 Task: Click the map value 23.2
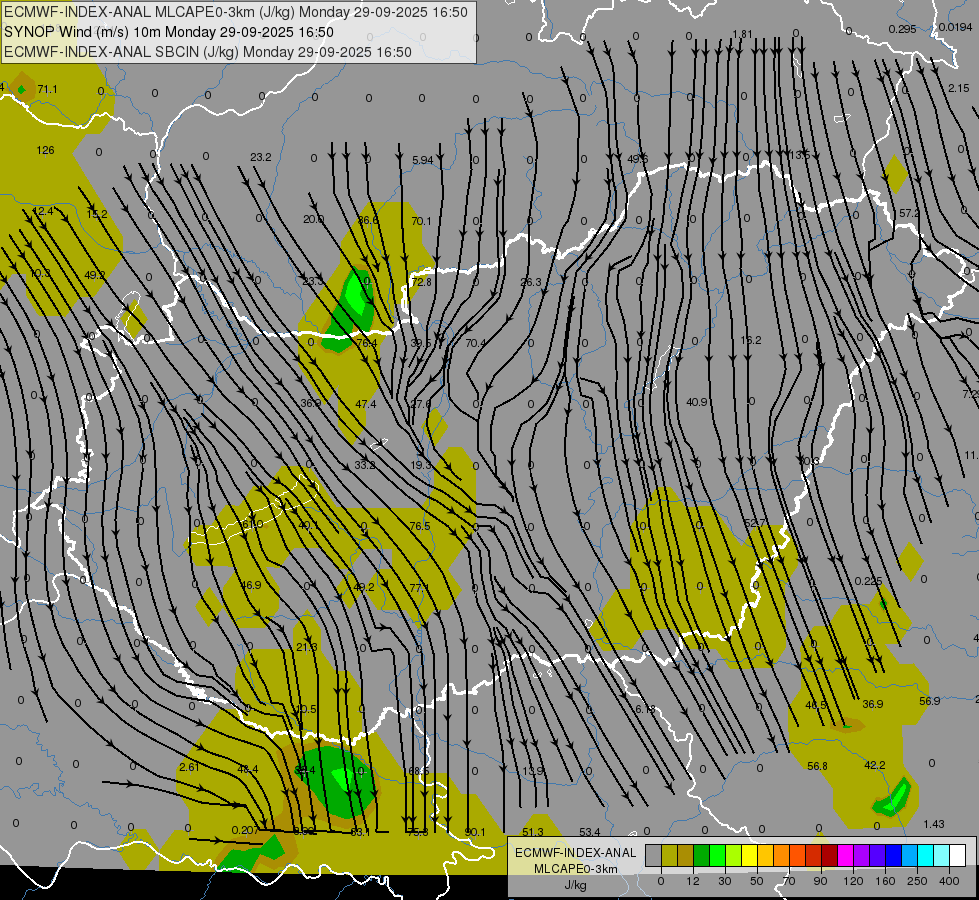pos(261,157)
